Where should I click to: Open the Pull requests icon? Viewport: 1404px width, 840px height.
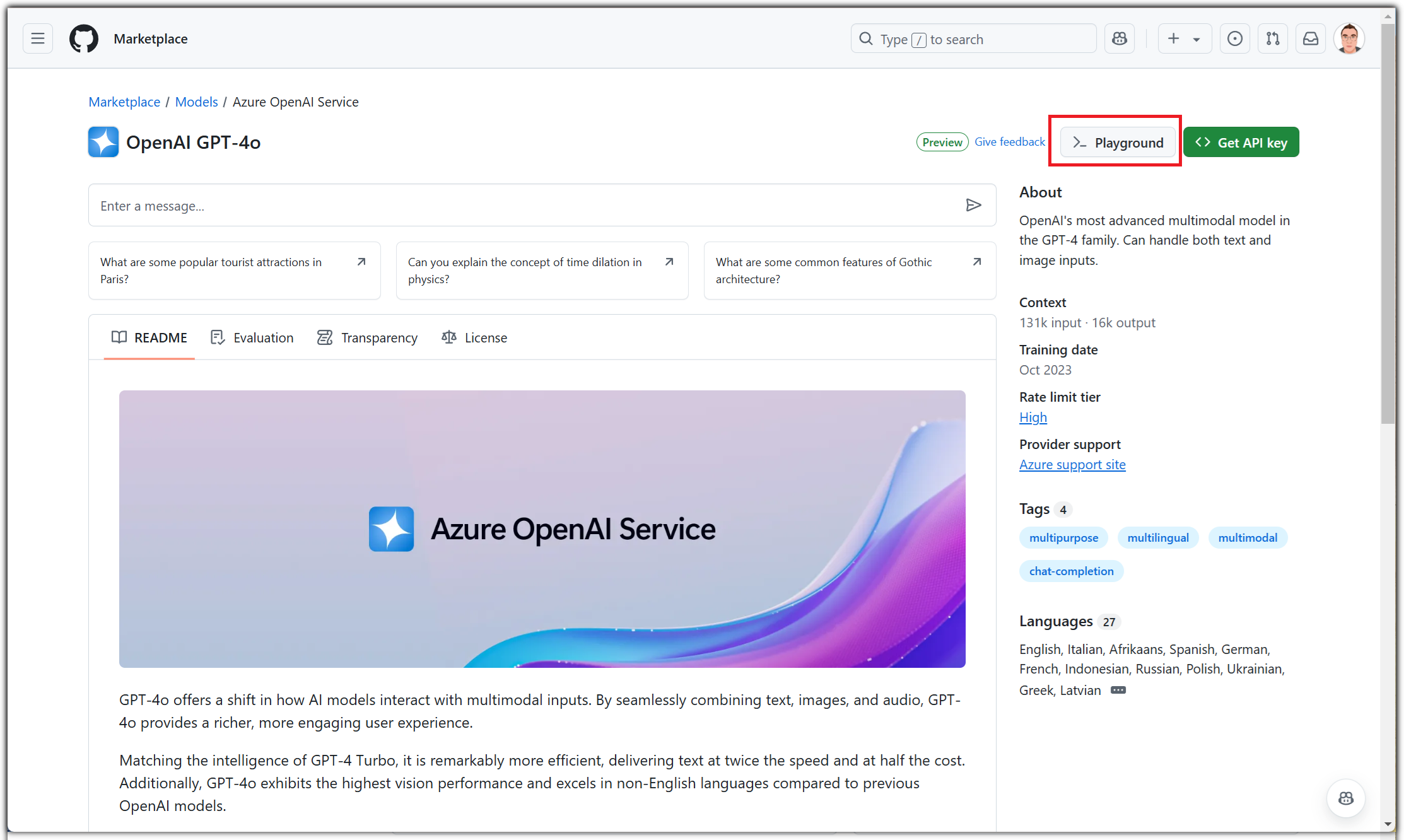(1272, 38)
